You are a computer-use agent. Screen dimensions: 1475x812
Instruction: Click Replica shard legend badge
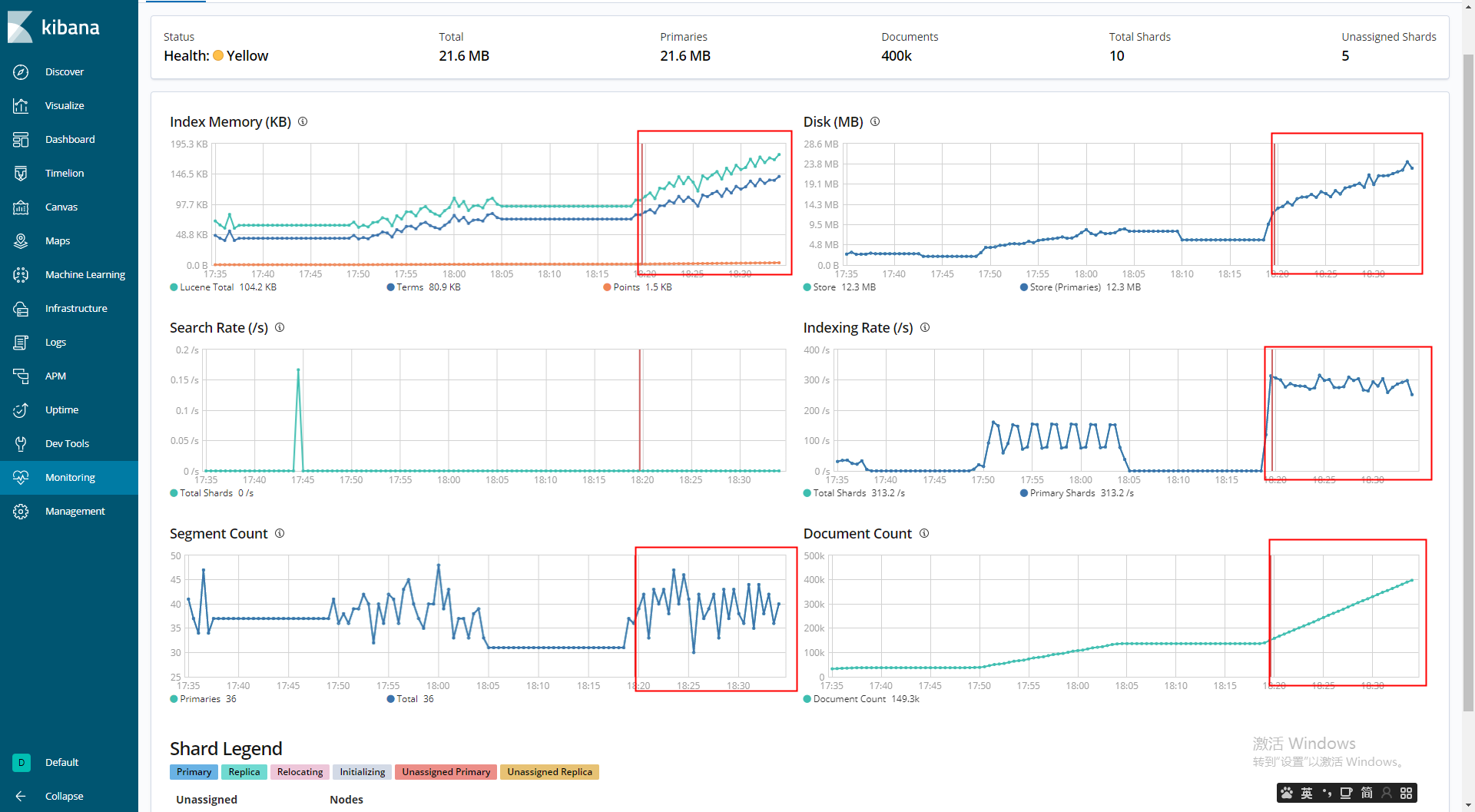click(x=244, y=772)
